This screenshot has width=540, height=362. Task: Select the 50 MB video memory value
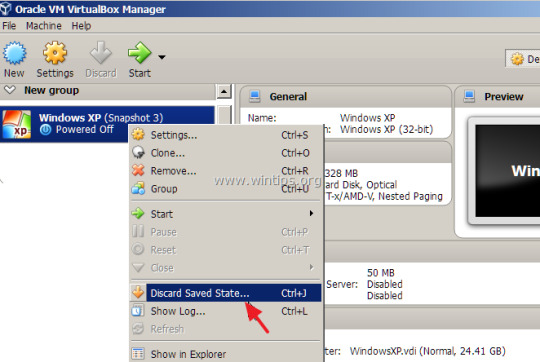(381, 273)
